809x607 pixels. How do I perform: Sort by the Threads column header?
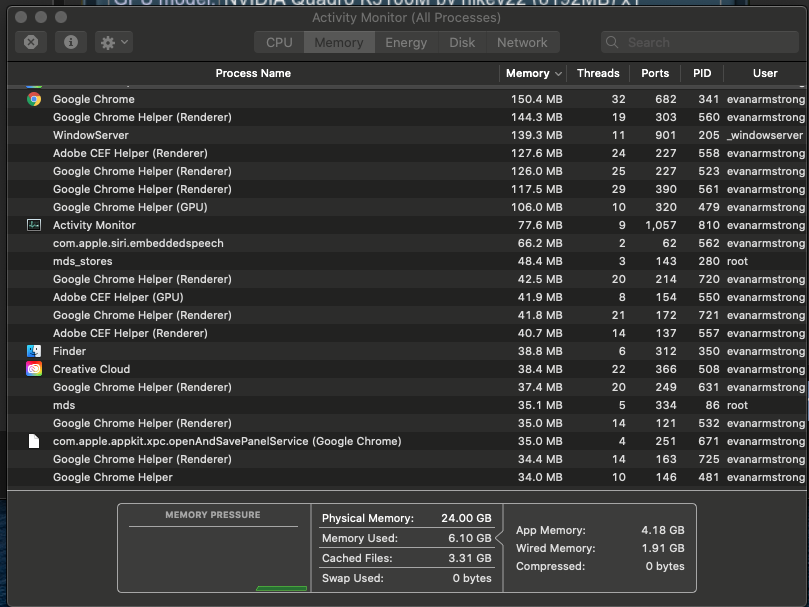click(x=598, y=73)
